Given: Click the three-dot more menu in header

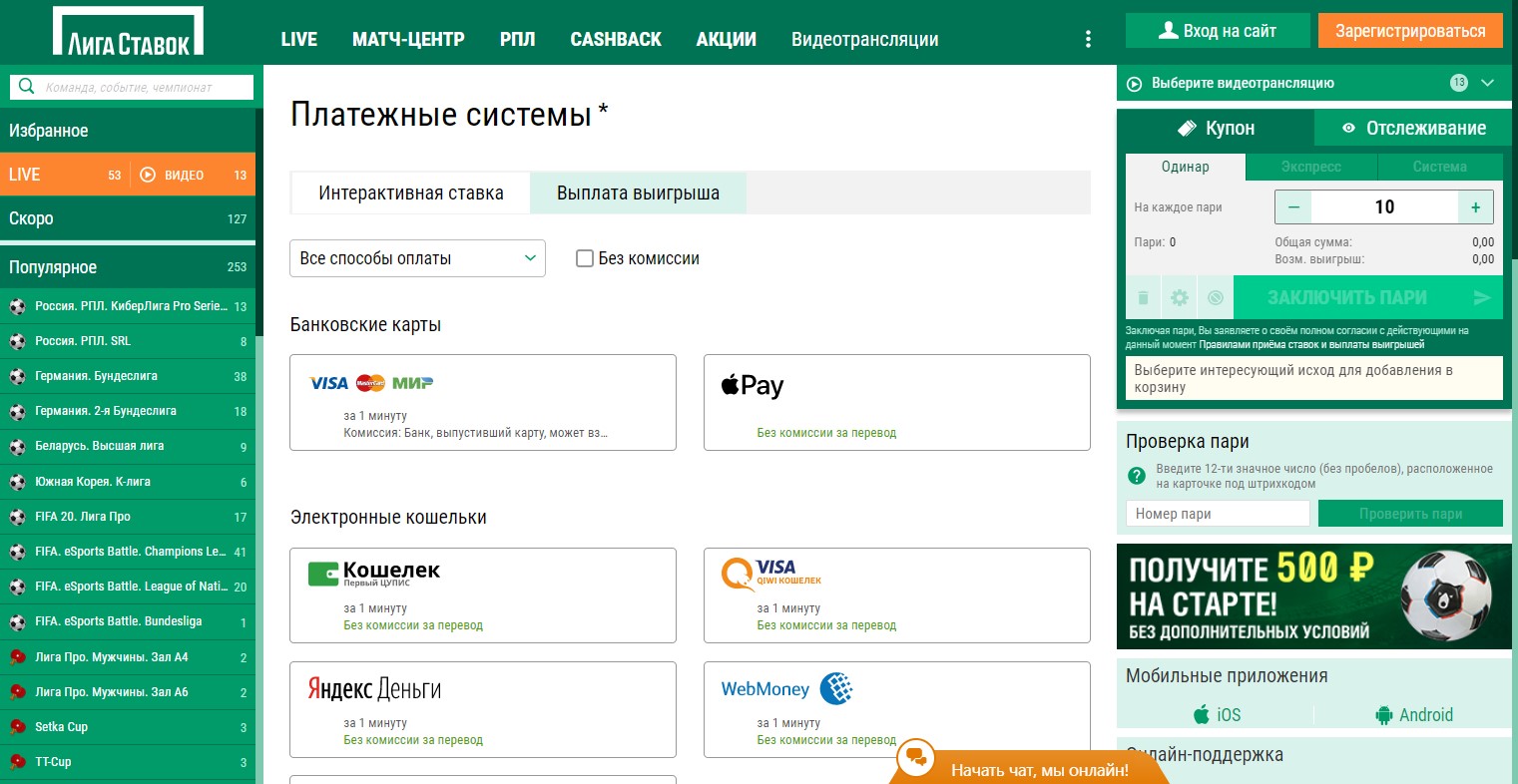Looking at the screenshot, I should [x=1088, y=39].
